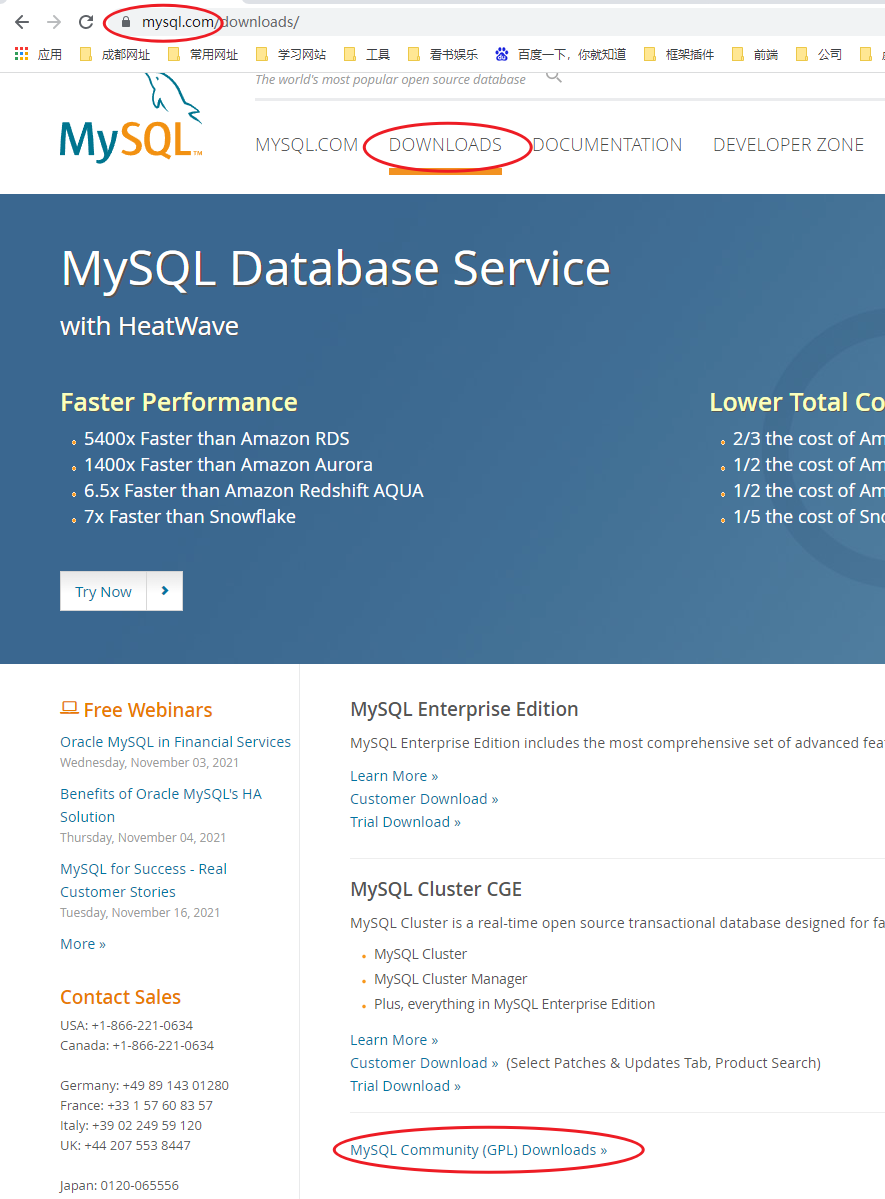Viewport: 885px width, 1199px height.
Task: Click Learn More under MySQL Cluster CGE
Action: pos(394,1040)
